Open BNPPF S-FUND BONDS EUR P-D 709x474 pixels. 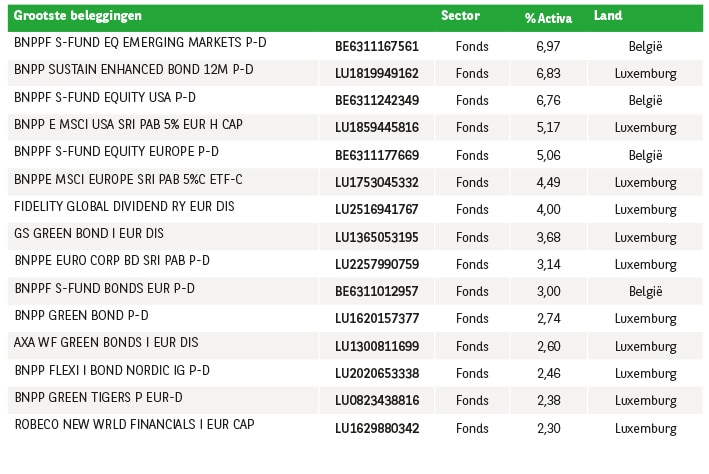(x=105, y=289)
